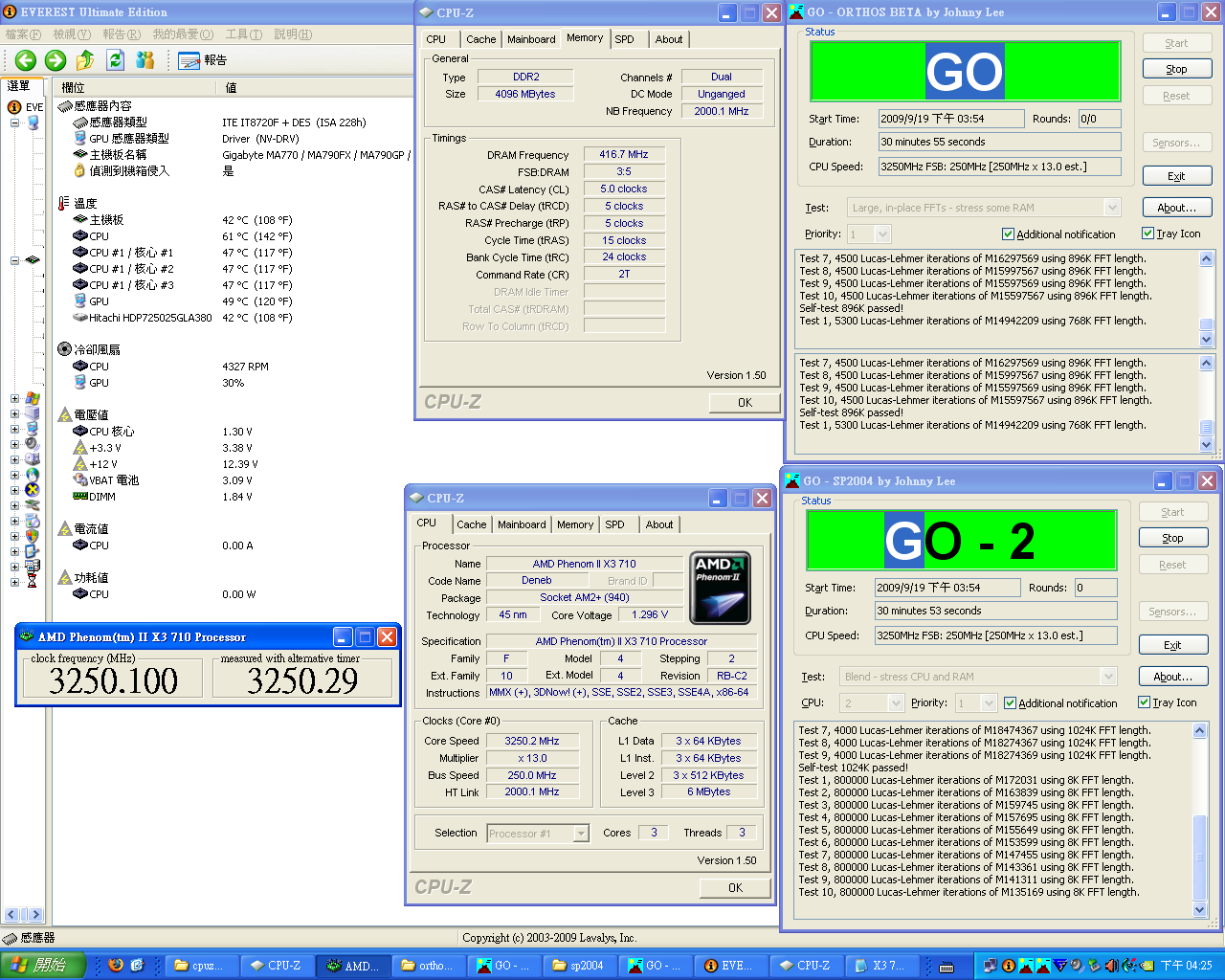The width and height of the screenshot is (1225, 980).
Task: Open the Processor Selection dropdown in CPU-Z
Action: tap(581, 834)
